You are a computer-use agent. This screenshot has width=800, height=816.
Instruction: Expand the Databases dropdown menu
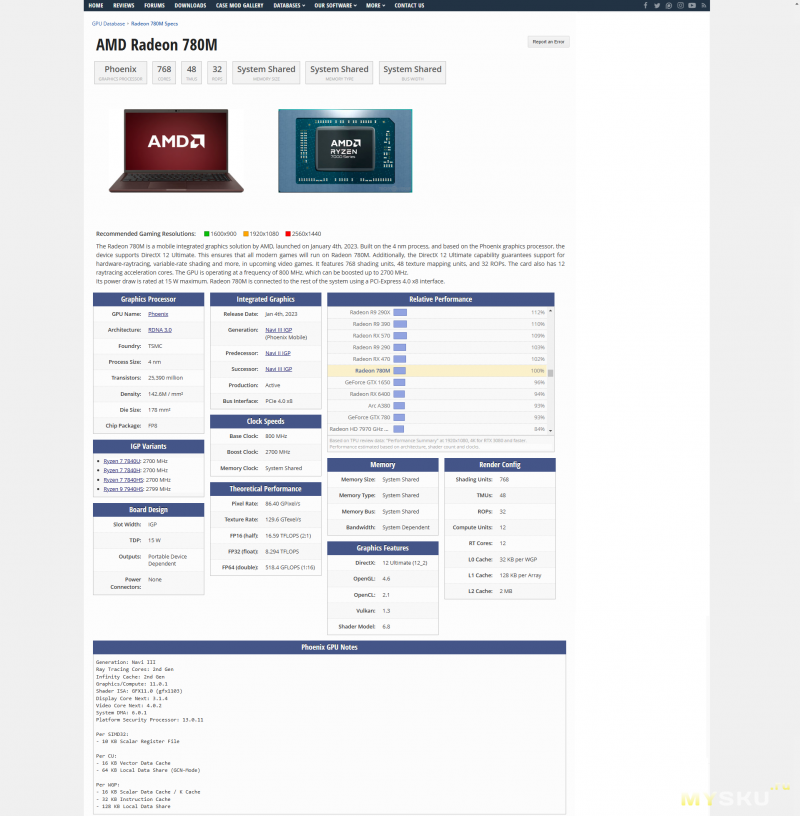pos(289,5)
